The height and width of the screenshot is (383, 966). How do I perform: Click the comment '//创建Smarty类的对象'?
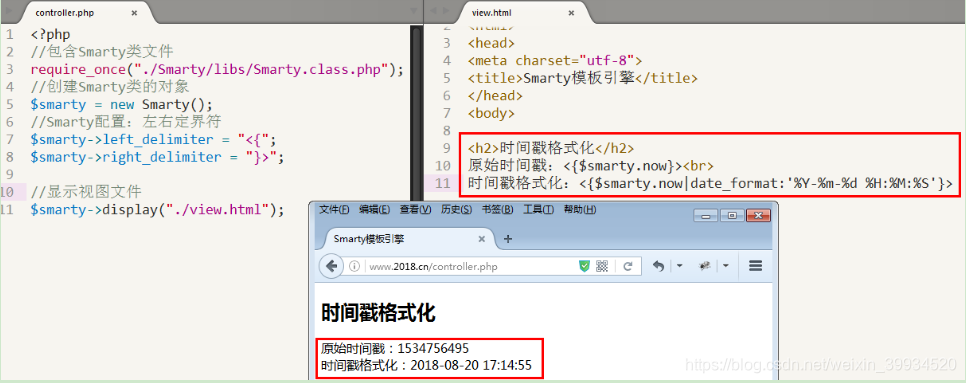110,87
